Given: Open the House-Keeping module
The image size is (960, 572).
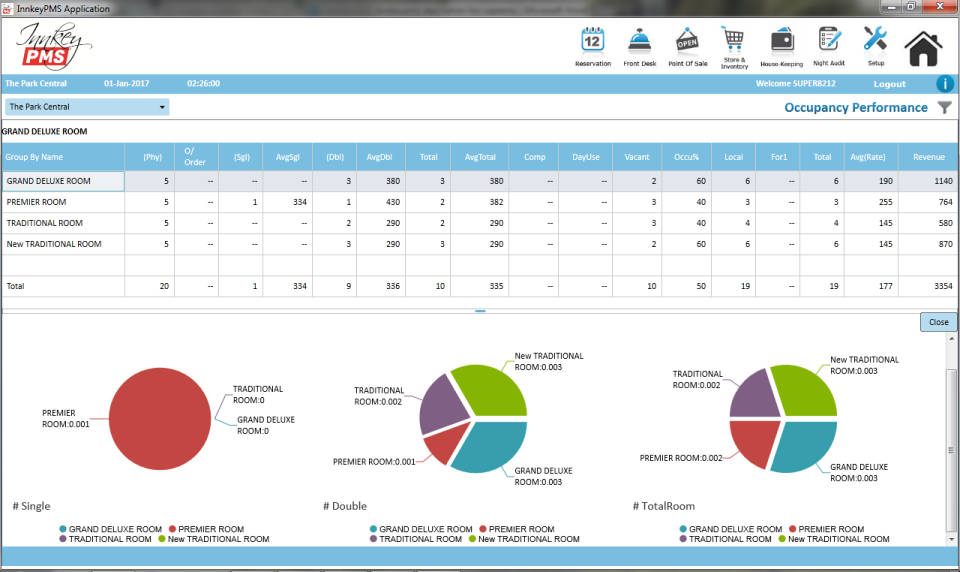Looking at the screenshot, I should point(782,42).
